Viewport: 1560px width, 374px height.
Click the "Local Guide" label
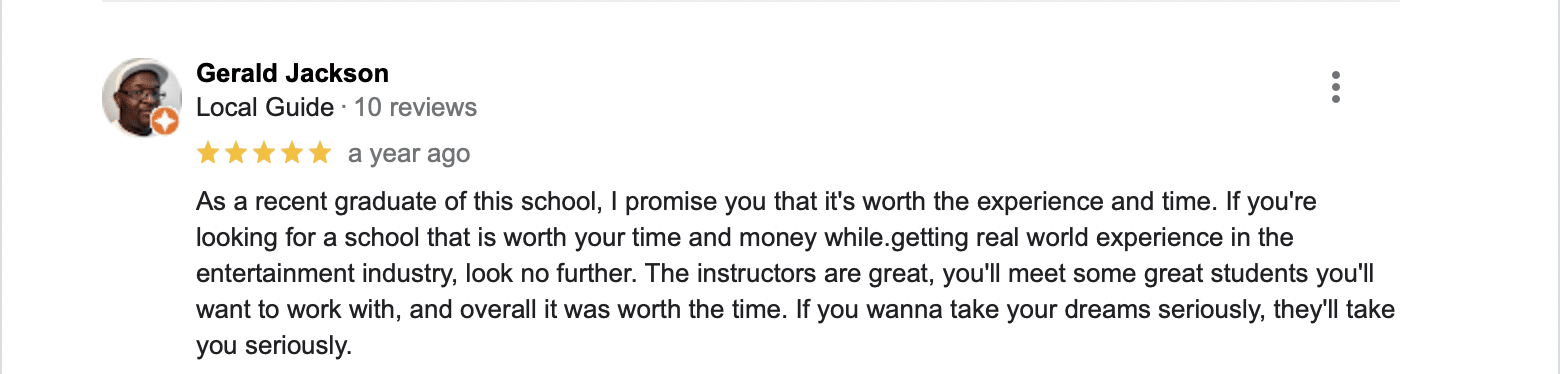pos(265,107)
